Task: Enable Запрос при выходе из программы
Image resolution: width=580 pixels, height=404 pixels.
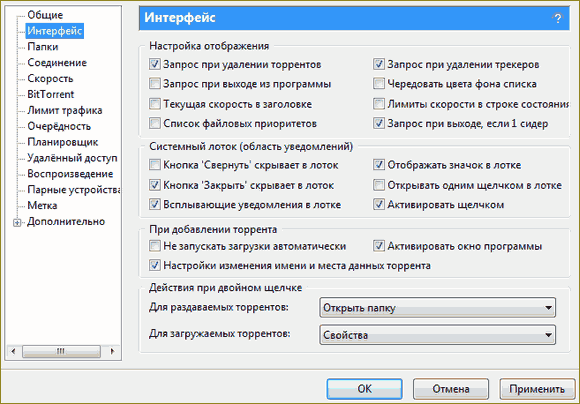Action: coord(155,84)
